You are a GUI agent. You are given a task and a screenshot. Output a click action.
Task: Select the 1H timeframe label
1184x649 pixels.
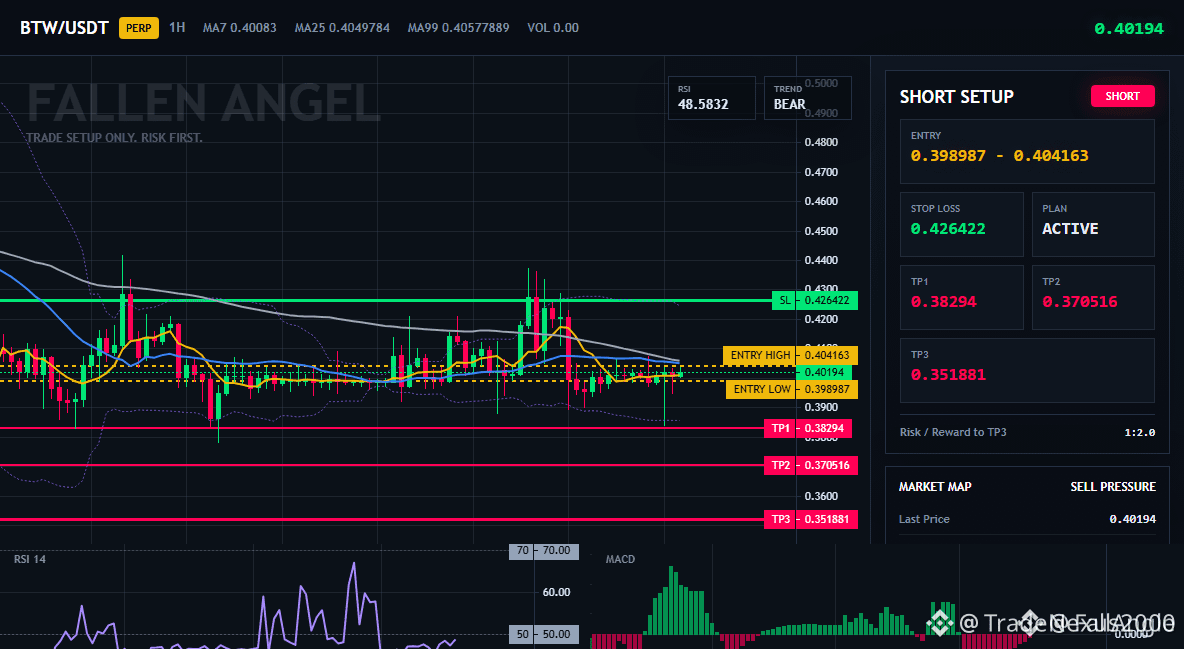(177, 27)
